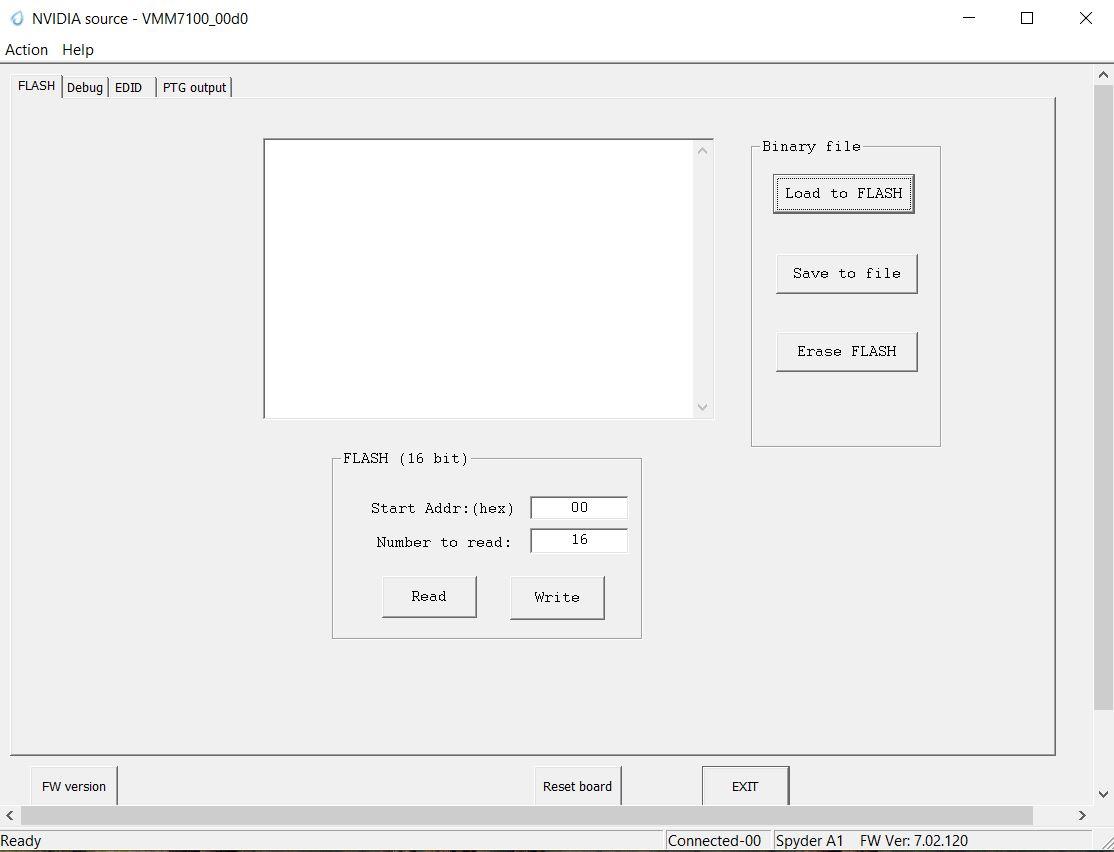Select the FLASH tab
The height and width of the screenshot is (852, 1114).
pyautogui.click(x=35, y=85)
